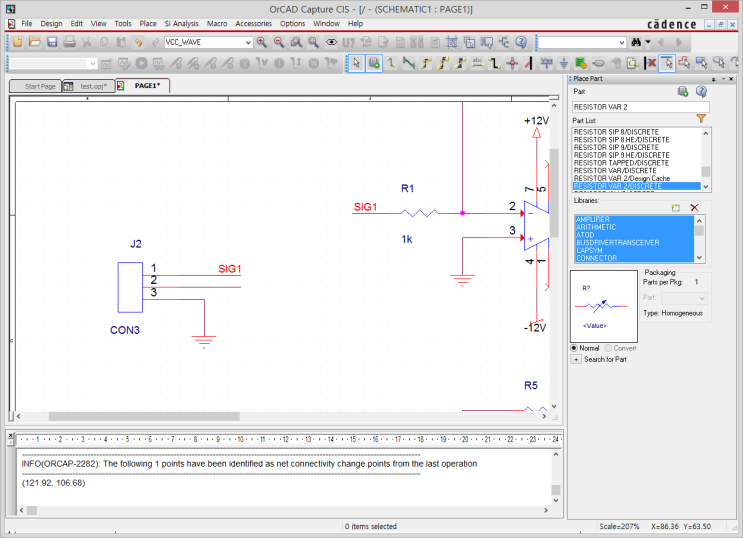Click the Zoom Out magnifier icon
Viewport: 743px width, 538px height.
(279, 42)
